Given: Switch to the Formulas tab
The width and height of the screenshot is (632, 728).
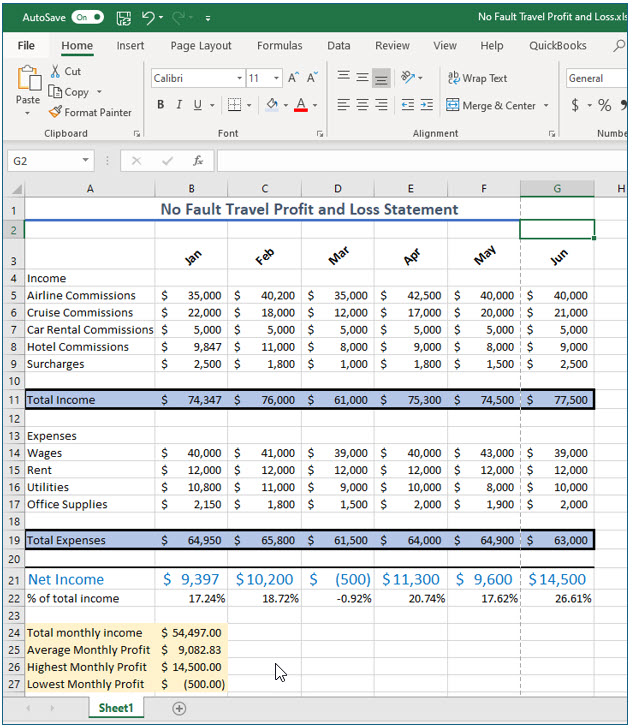Looking at the screenshot, I should coord(280,46).
